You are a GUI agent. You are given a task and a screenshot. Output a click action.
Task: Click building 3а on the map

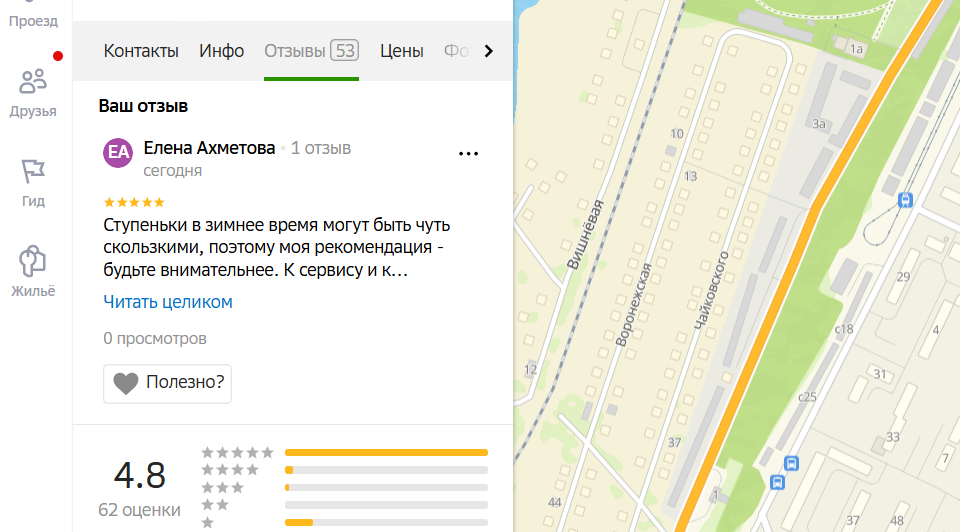[819, 124]
